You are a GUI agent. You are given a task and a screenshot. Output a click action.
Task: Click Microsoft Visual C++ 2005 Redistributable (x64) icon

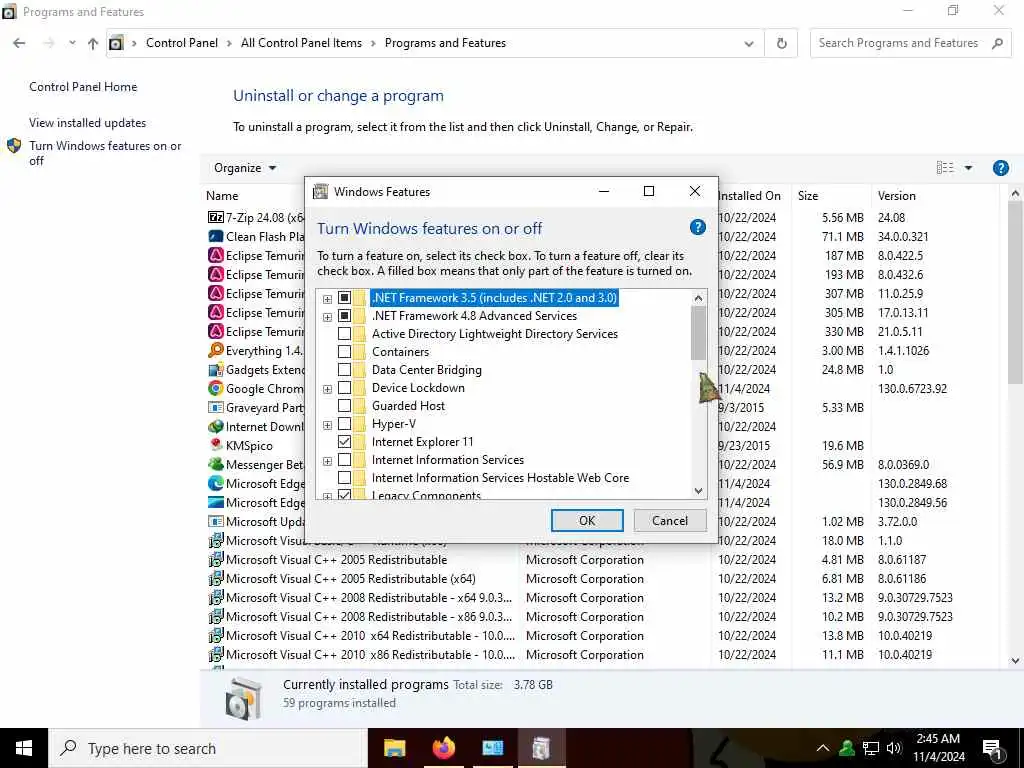pos(216,579)
